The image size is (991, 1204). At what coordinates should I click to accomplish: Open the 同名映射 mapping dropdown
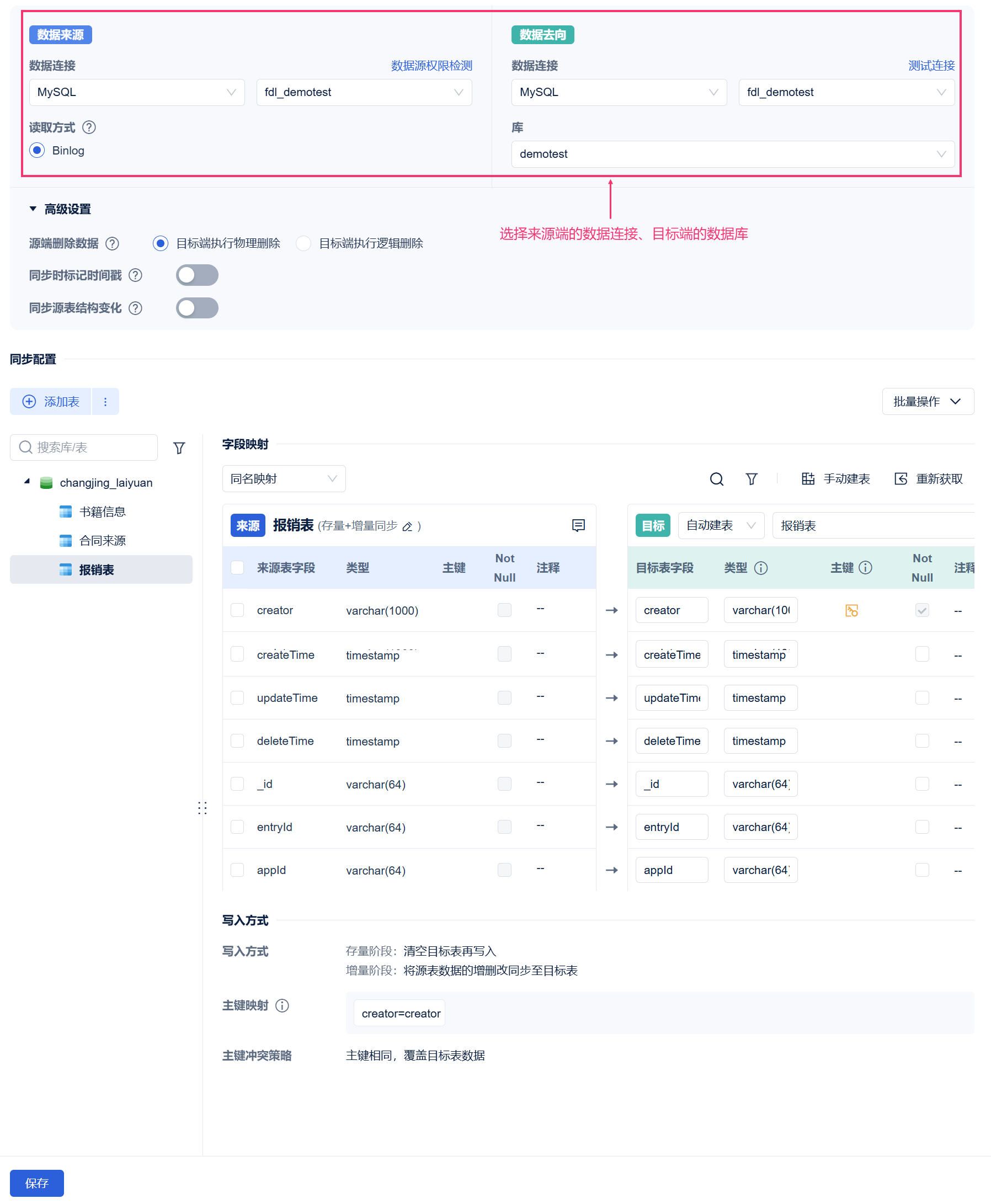click(284, 478)
